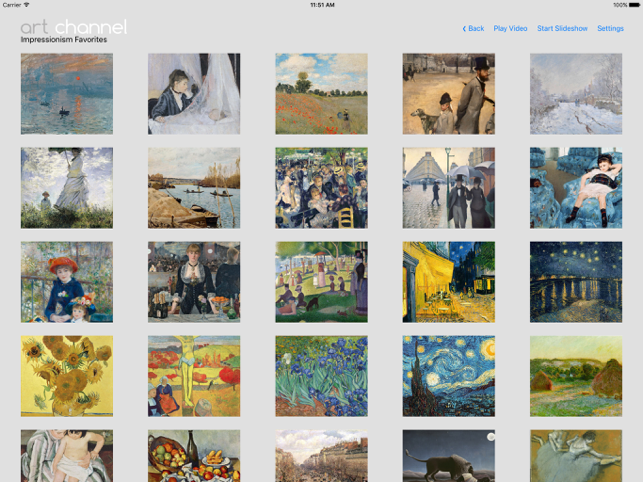Open the dark lion night scene painting
Screen dimensions: 643x482
449,456
